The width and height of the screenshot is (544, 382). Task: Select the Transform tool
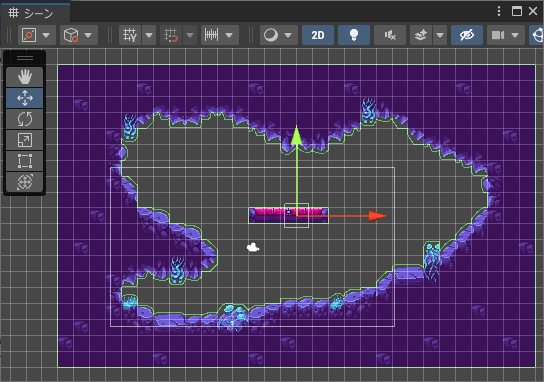point(25,182)
